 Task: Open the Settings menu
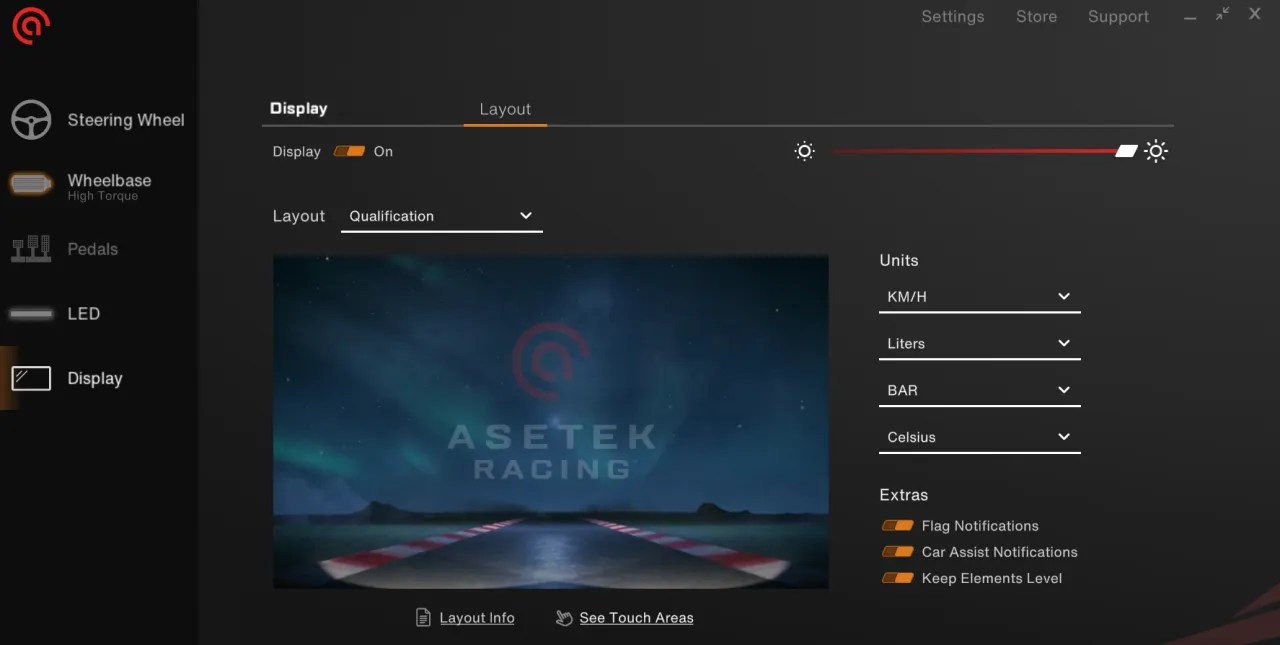click(953, 17)
